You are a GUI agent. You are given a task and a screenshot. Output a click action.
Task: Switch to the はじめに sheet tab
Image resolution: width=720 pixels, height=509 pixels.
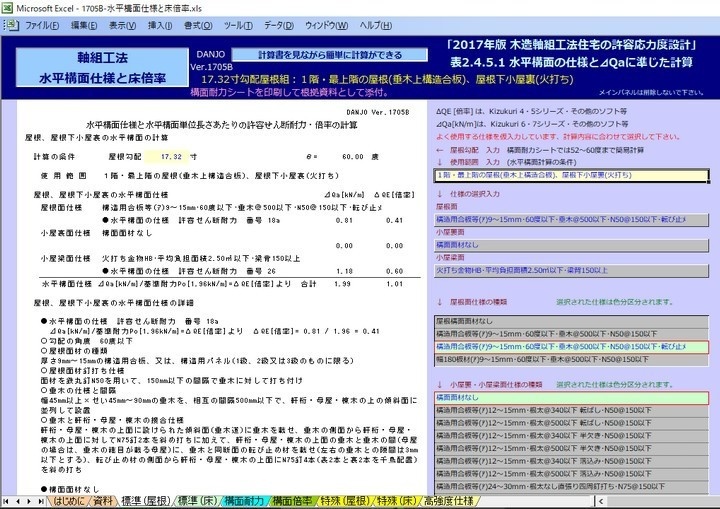(x=68, y=501)
